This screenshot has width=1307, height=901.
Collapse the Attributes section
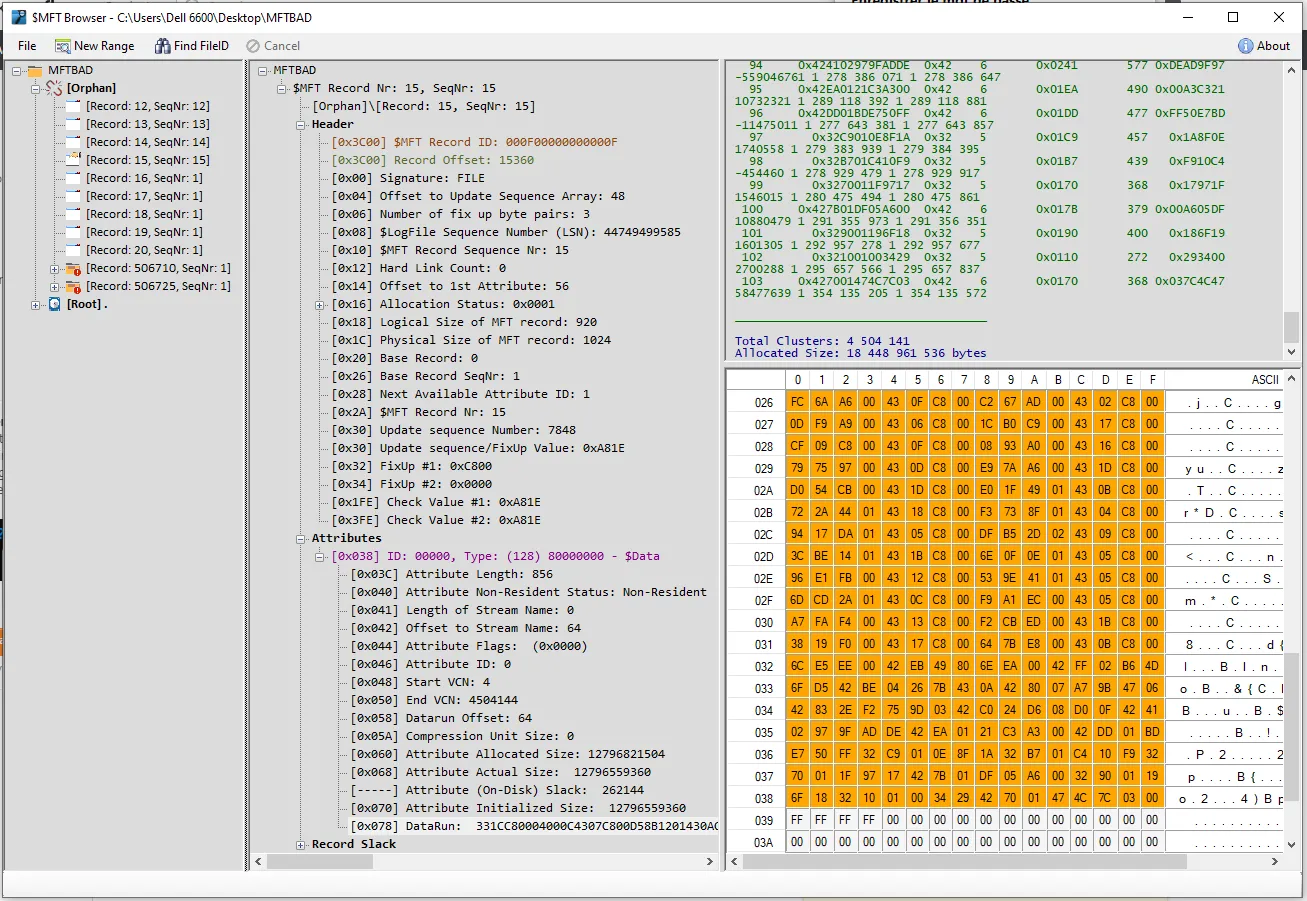(302, 539)
